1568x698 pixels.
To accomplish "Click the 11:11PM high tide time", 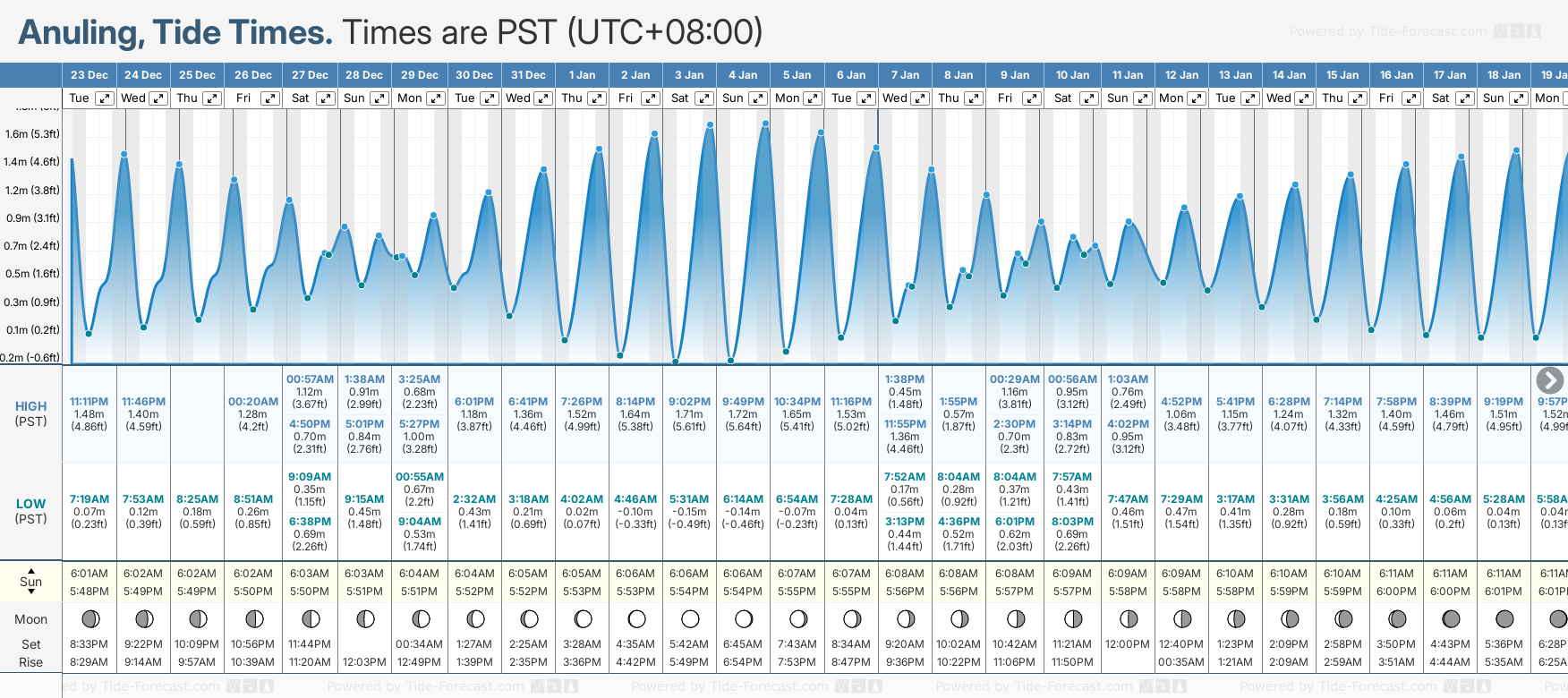I will click(x=89, y=402).
